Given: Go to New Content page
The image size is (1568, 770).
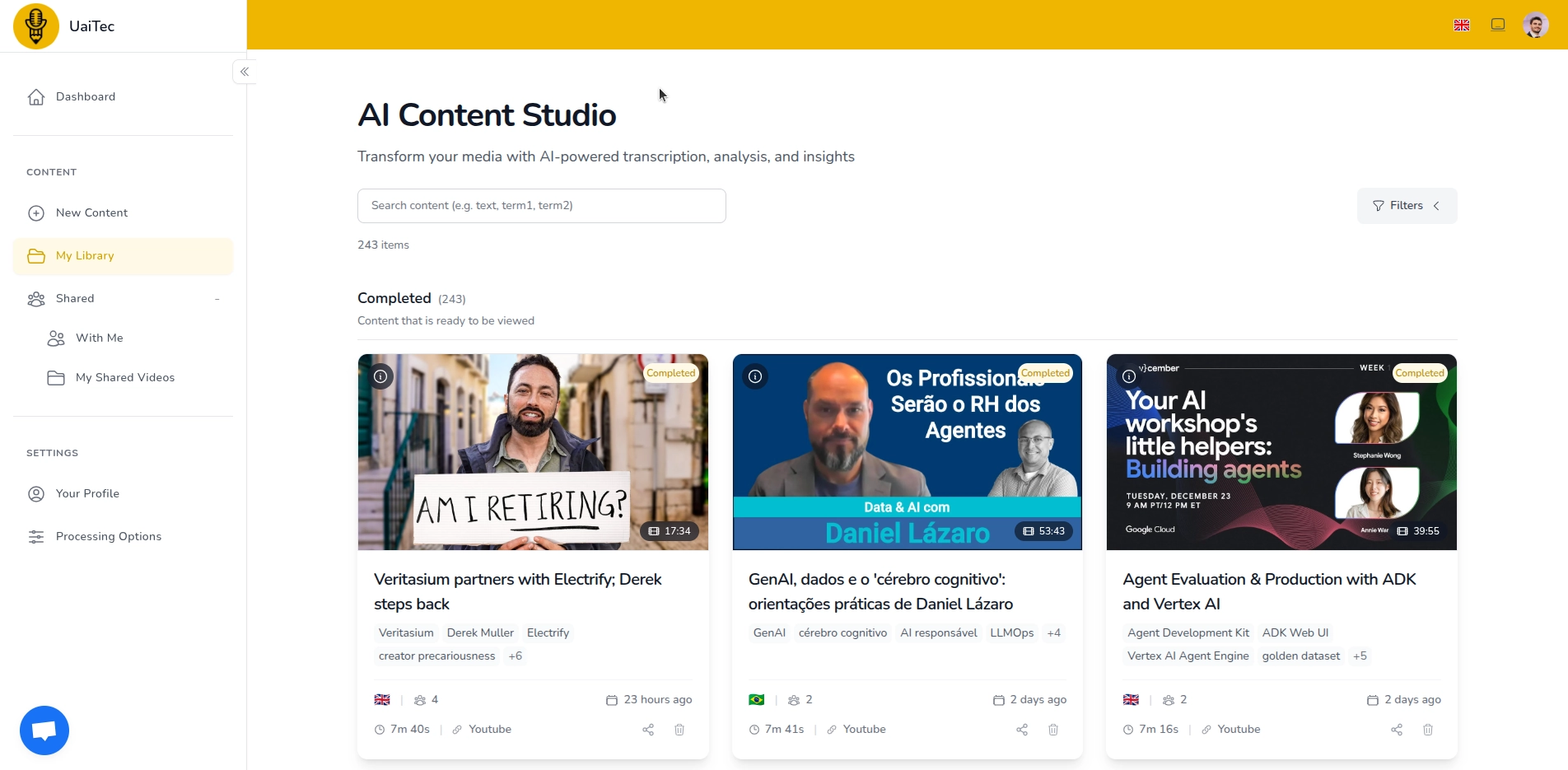Looking at the screenshot, I should coord(91,213).
